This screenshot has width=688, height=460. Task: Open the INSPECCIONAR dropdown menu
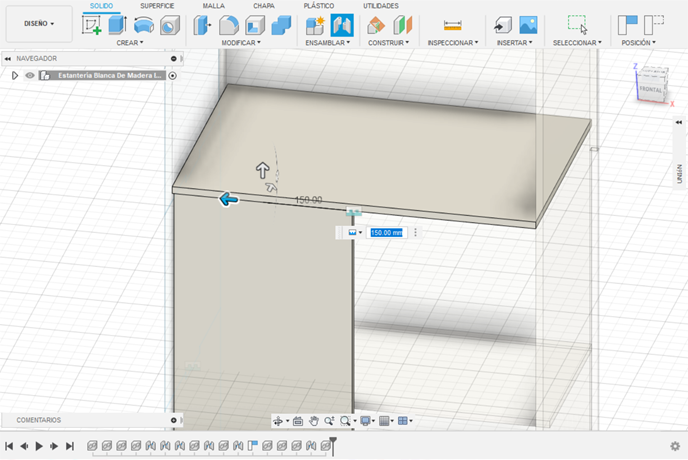[x=453, y=43]
